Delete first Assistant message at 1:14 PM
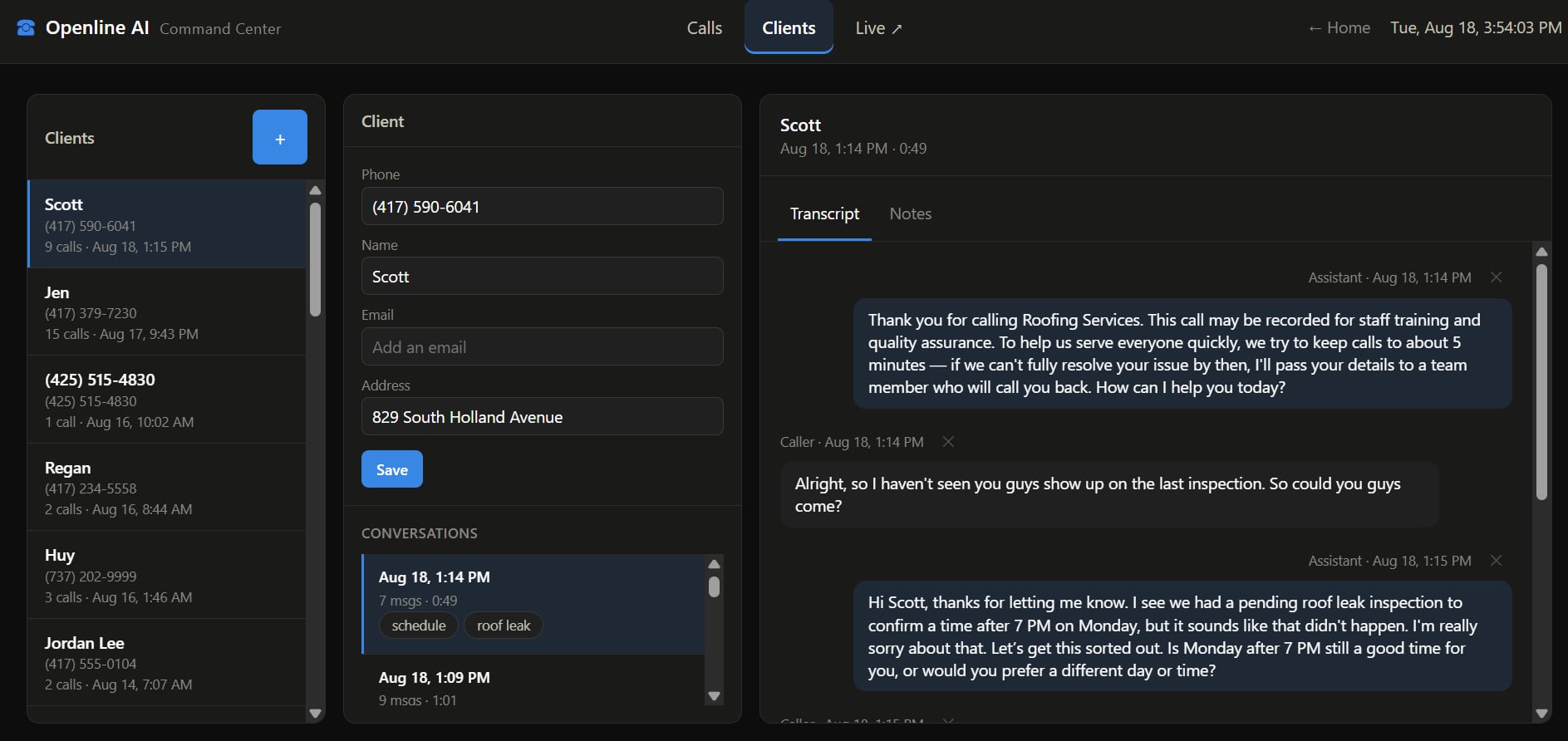Viewport: 1568px width, 741px height. [1496, 277]
